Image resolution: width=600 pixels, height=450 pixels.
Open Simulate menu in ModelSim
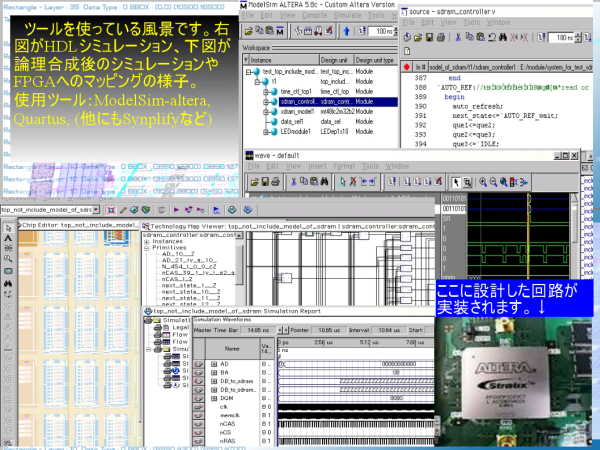347,15
